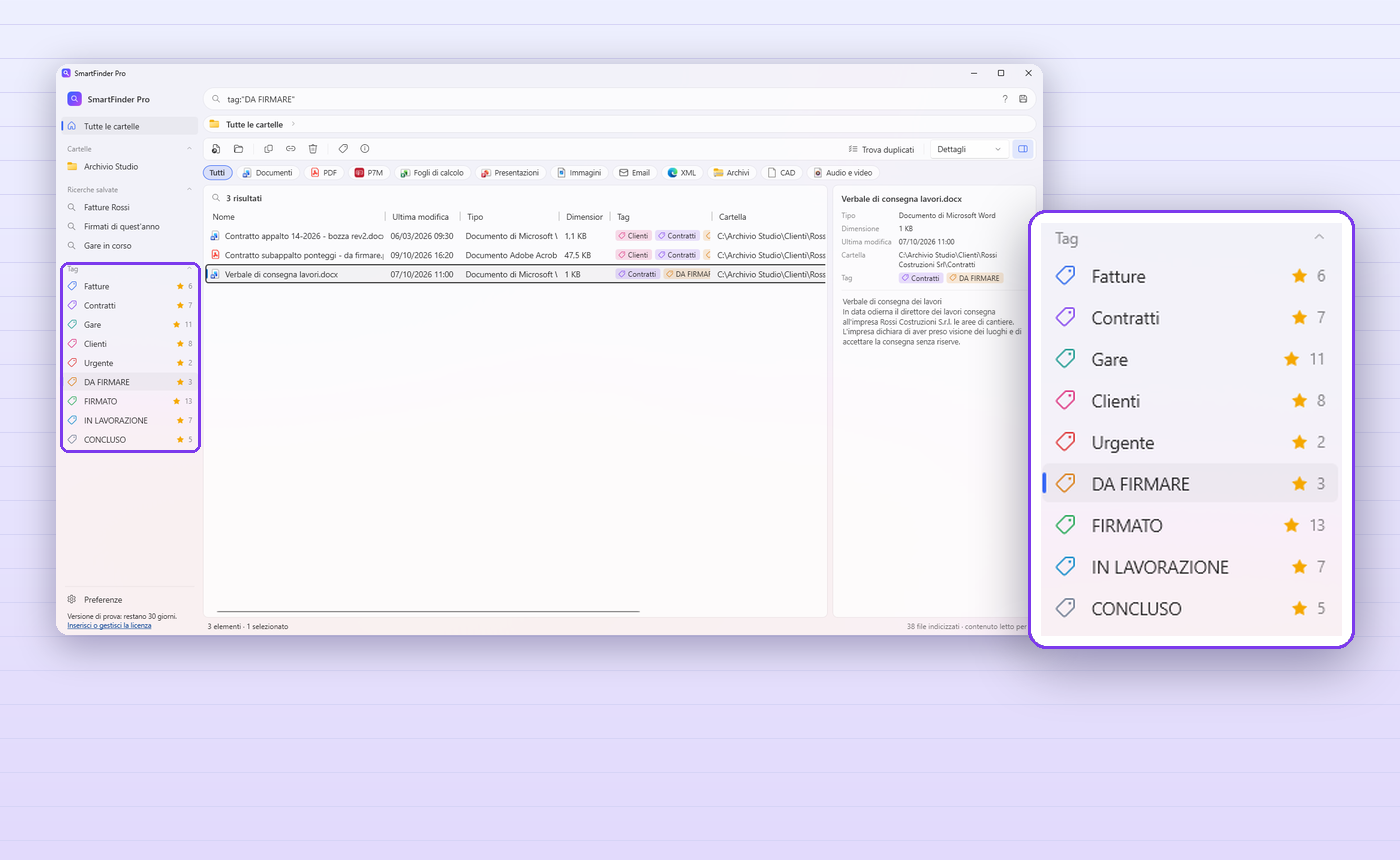Filter results by Fogli di calcolo
This screenshot has width=1400, height=860.
[x=432, y=173]
